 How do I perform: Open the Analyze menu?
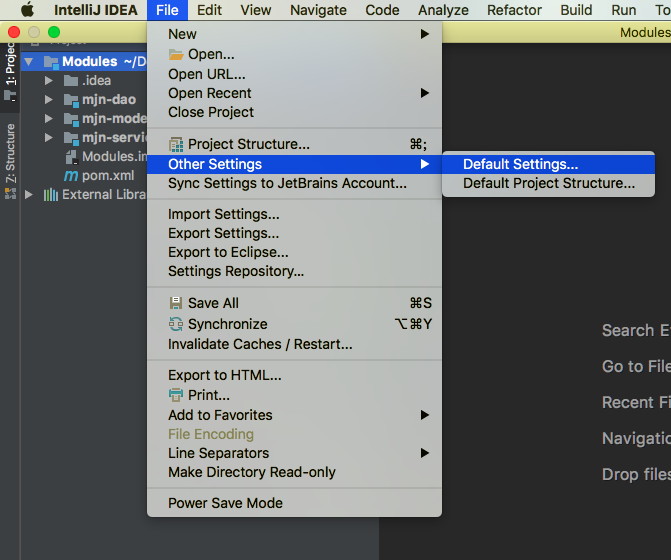coord(443,10)
